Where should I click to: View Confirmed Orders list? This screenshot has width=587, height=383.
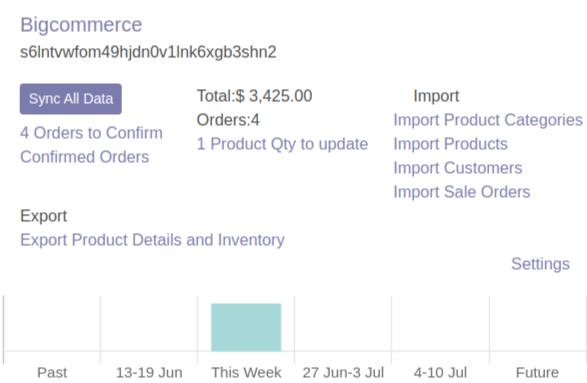(85, 157)
